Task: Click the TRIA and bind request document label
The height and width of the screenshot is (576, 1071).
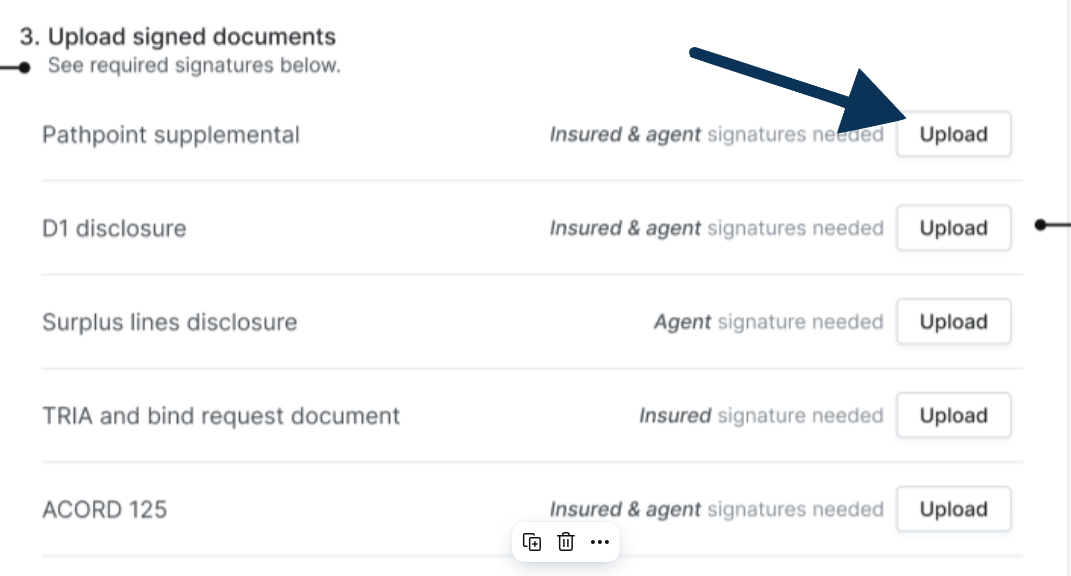Action: click(x=221, y=416)
